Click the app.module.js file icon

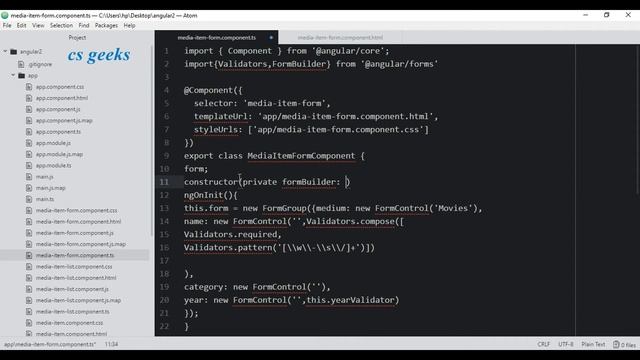[29, 143]
